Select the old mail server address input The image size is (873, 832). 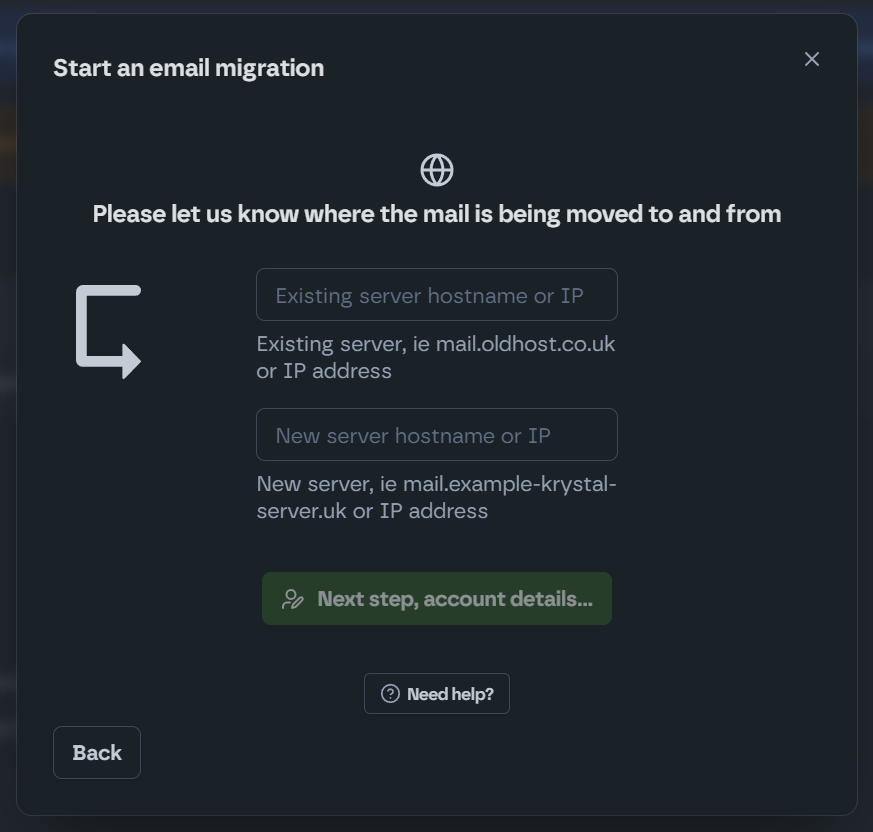coord(437,295)
